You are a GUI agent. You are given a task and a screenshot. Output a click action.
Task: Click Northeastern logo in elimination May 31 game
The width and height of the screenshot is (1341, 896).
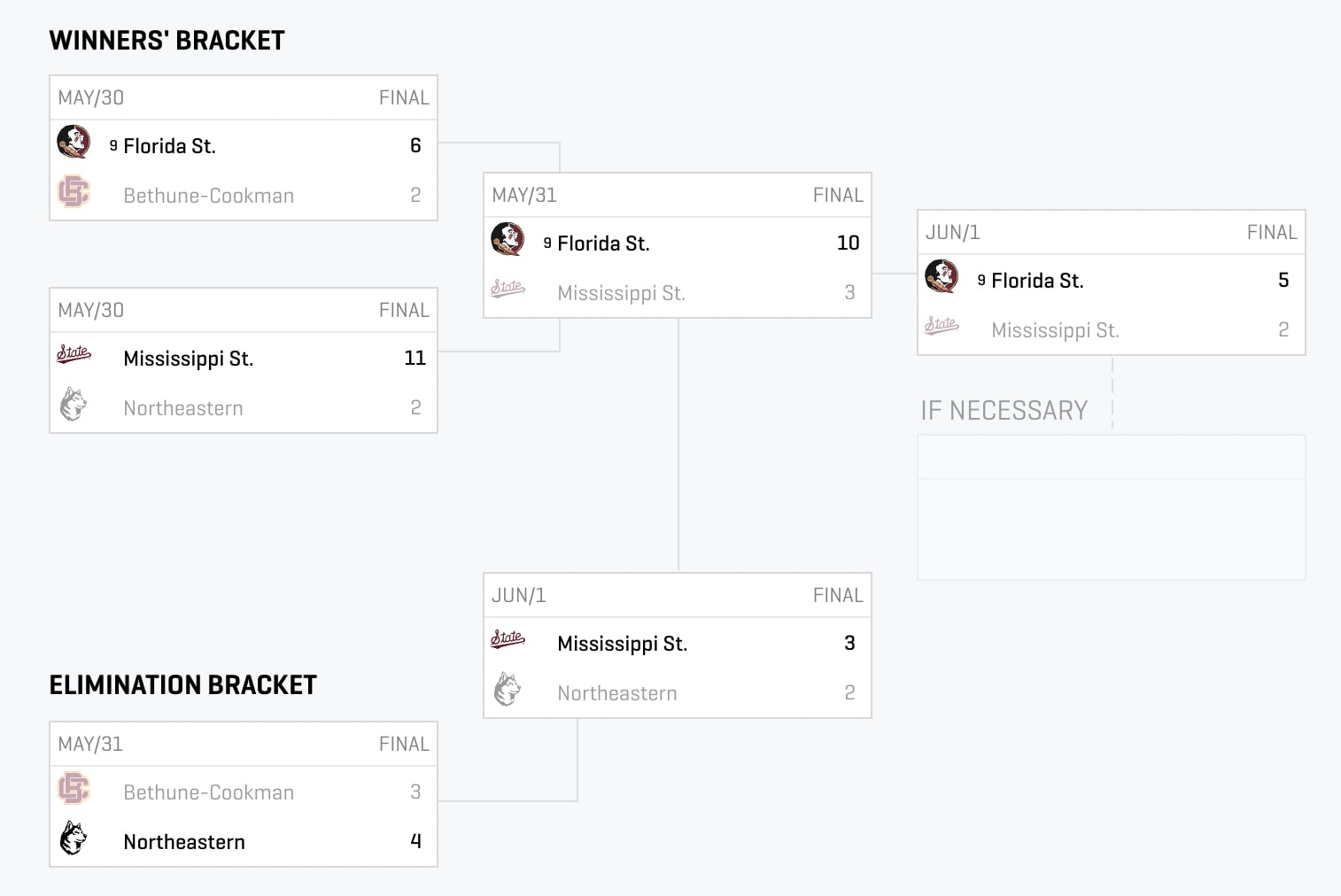(74, 838)
